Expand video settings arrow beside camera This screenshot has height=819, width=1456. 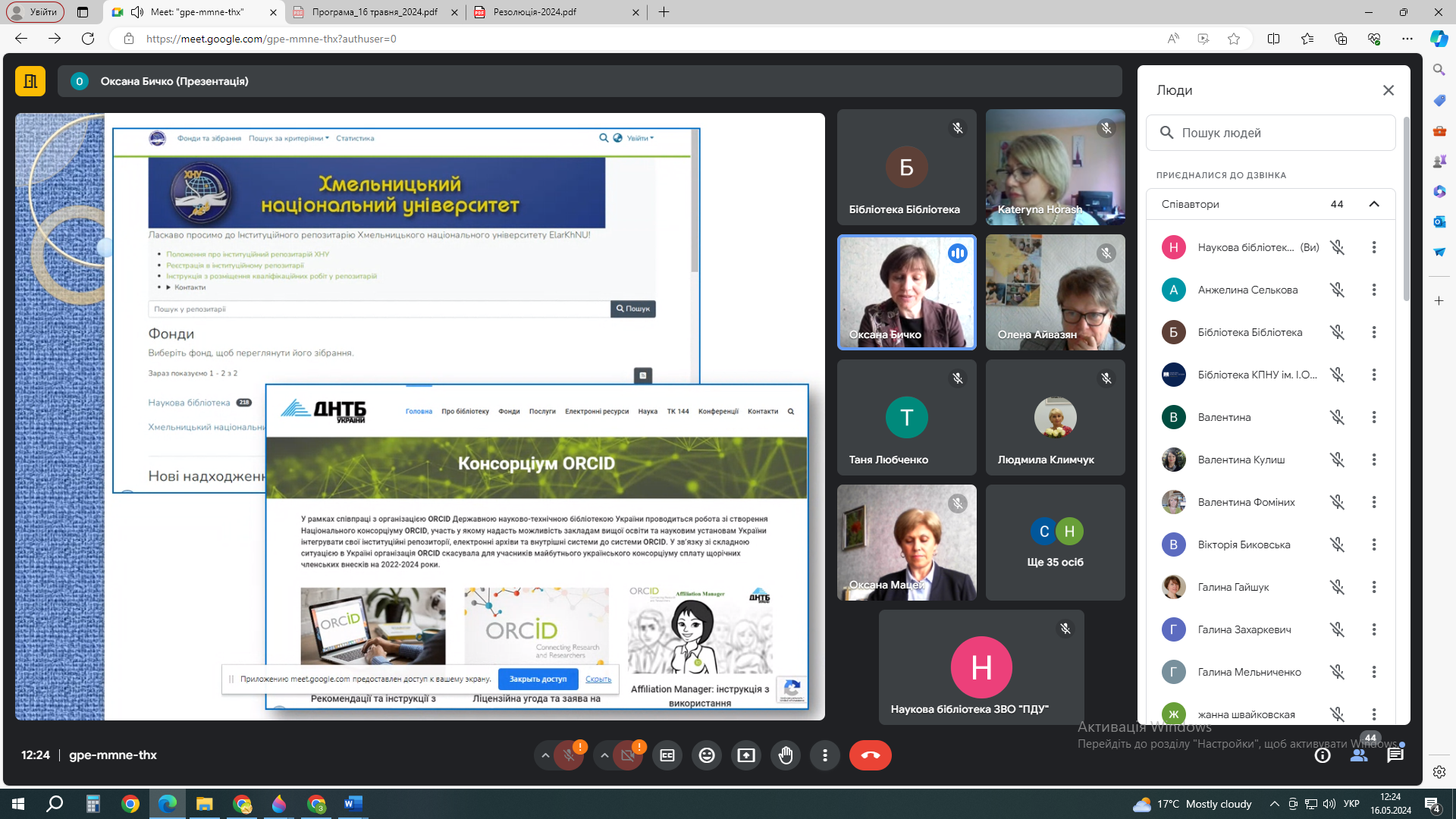[x=604, y=755]
